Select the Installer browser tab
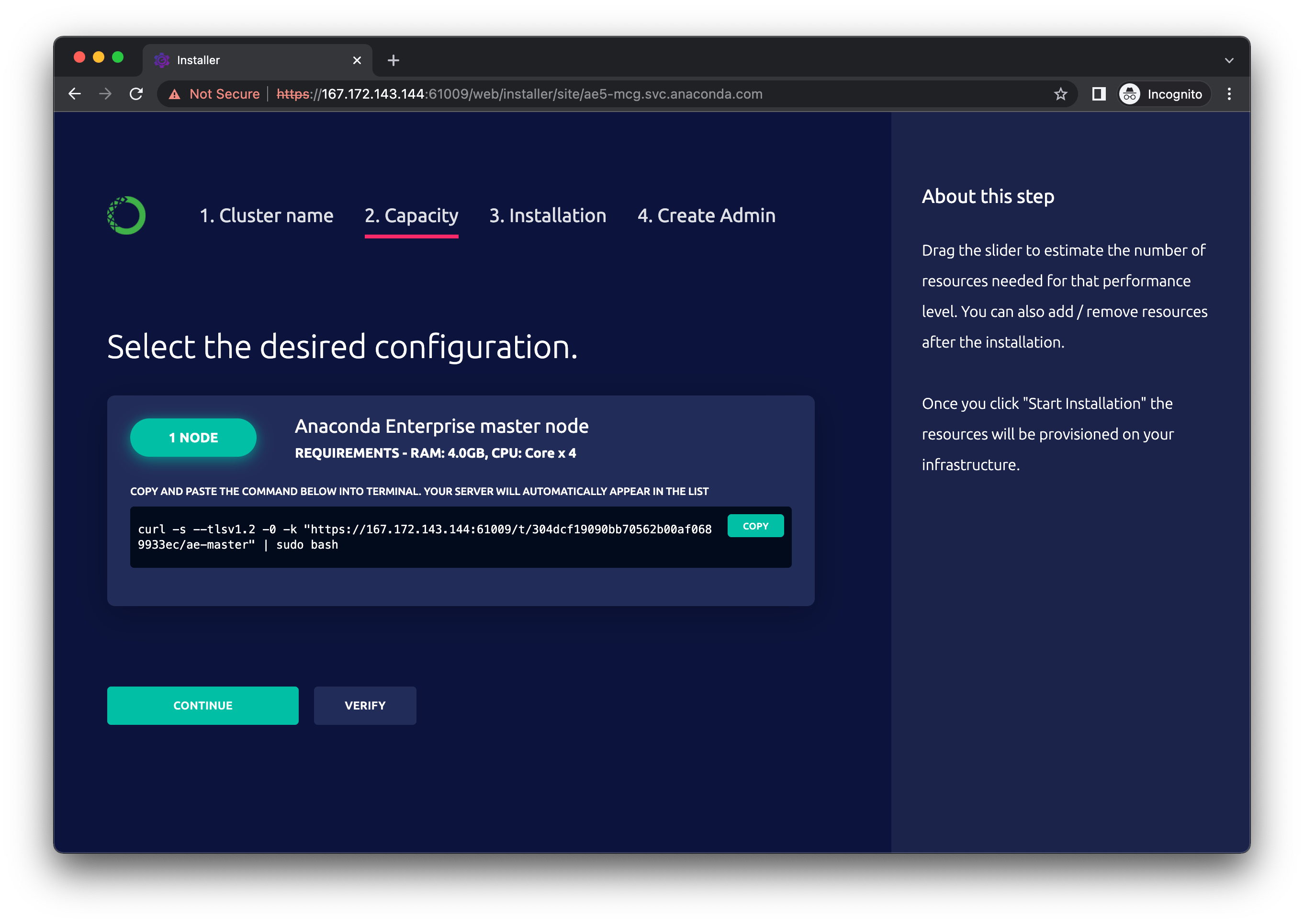 point(258,60)
